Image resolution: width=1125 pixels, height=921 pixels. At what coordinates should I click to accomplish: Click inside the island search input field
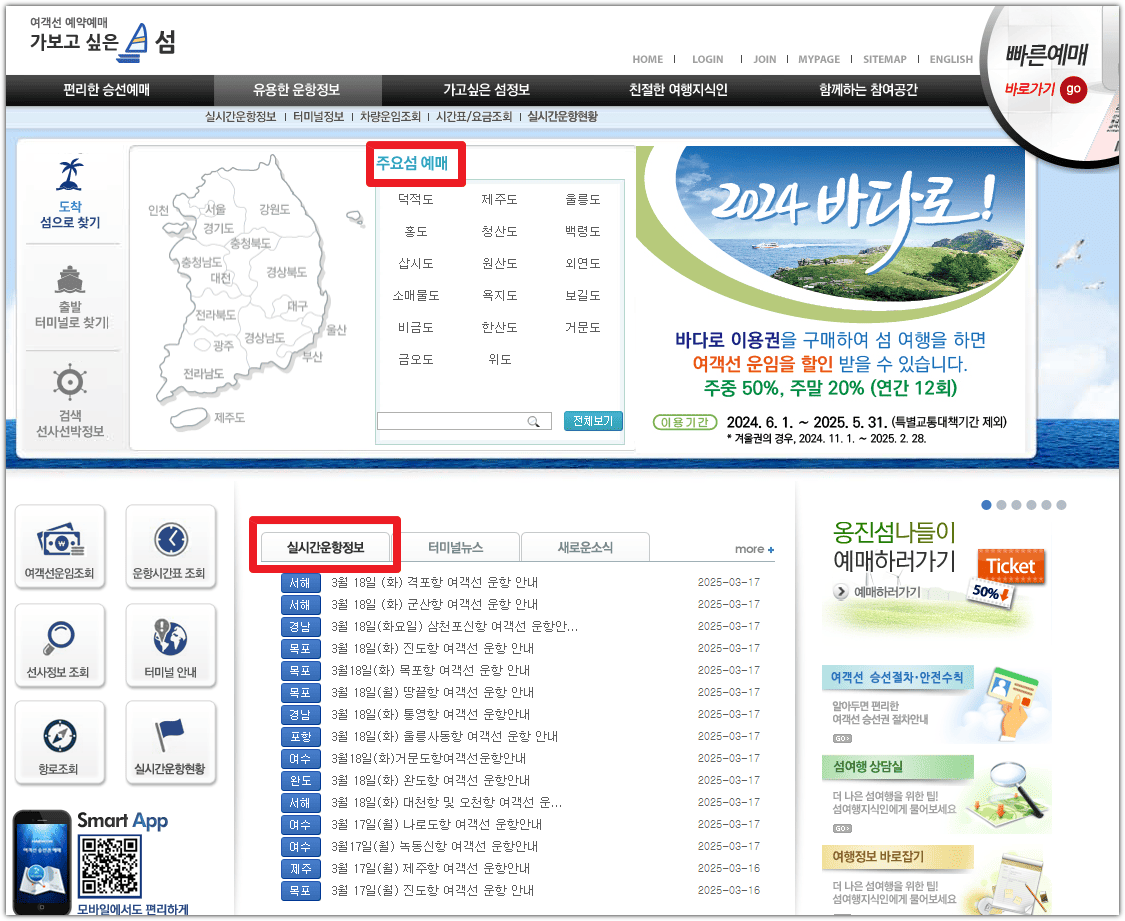tap(455, 420)
